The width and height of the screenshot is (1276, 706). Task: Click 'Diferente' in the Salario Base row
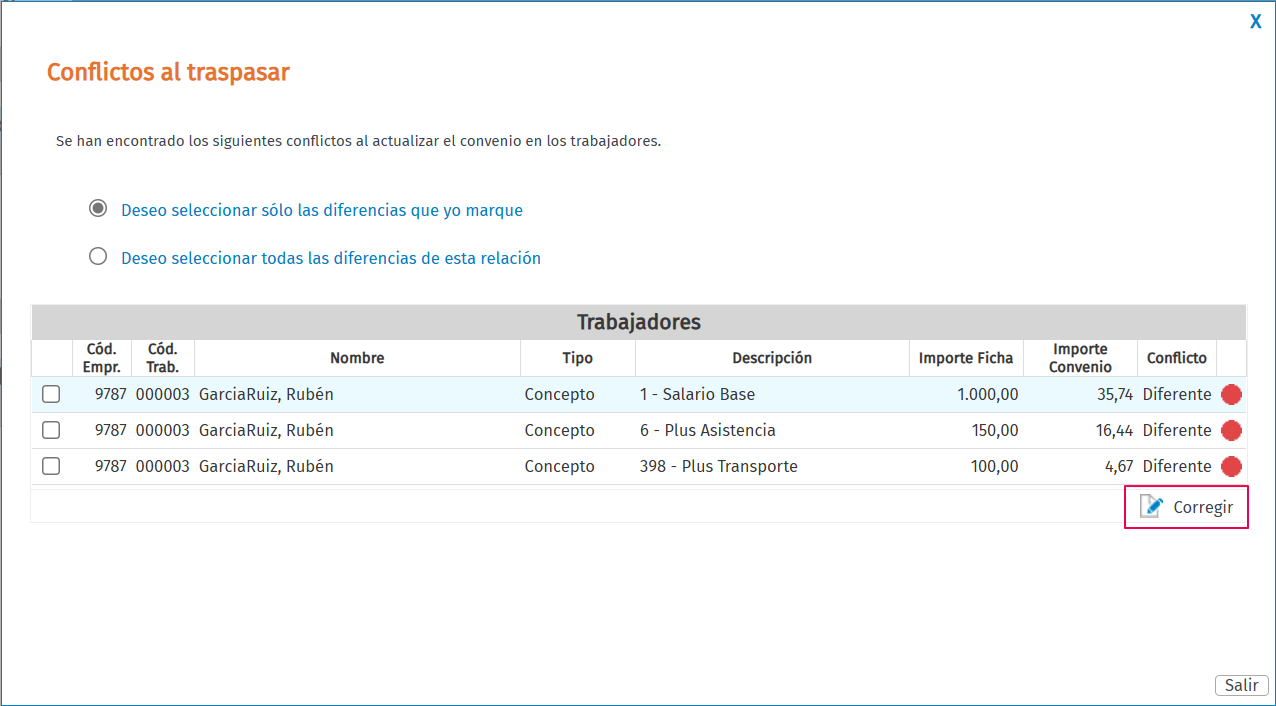[1177, 394]
